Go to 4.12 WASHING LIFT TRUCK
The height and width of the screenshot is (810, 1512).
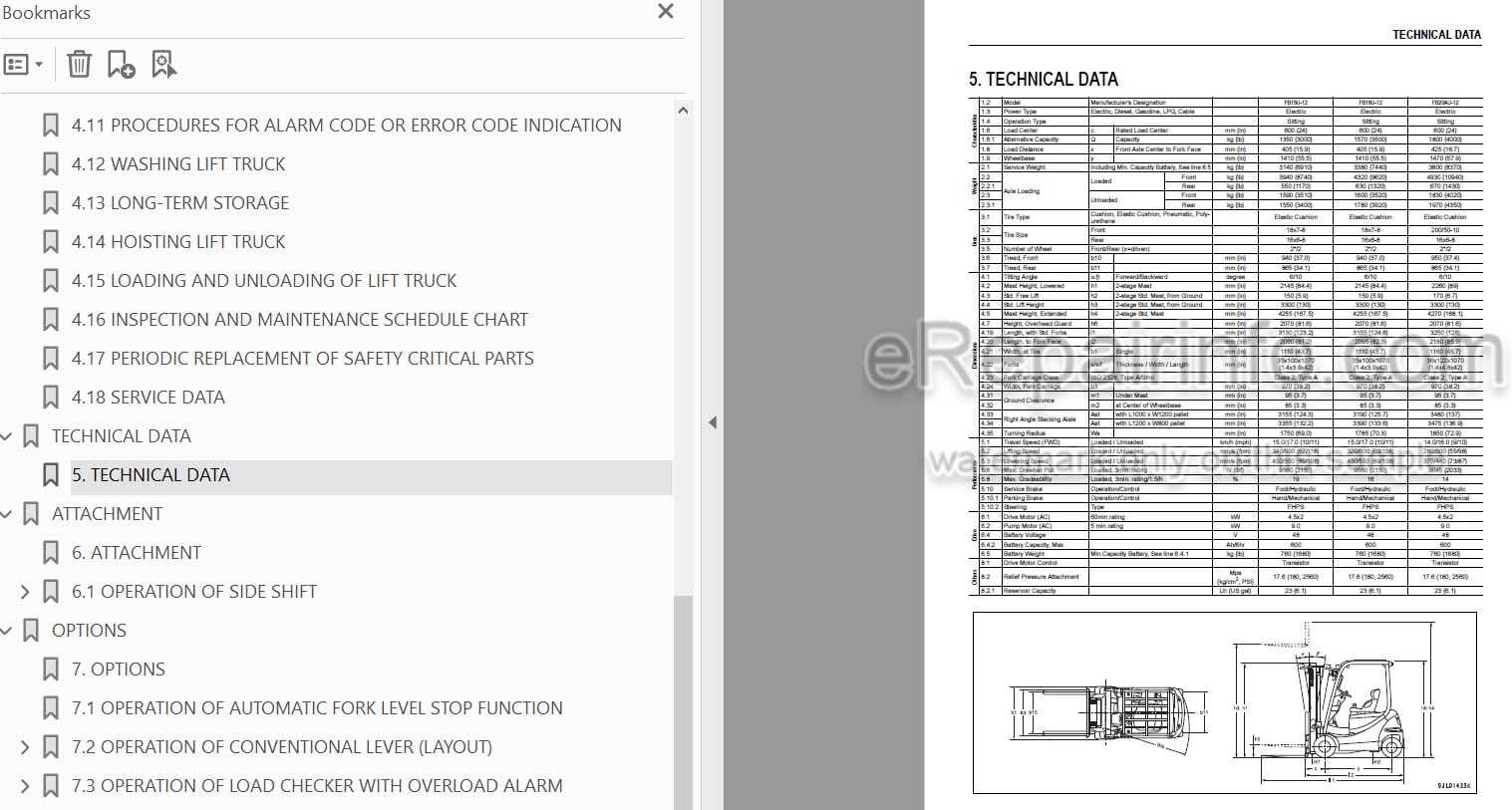[178, 164]
